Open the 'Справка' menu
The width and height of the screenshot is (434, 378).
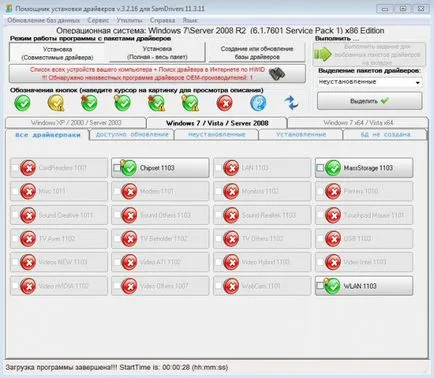pyautogui.click(x=162, y=20)
